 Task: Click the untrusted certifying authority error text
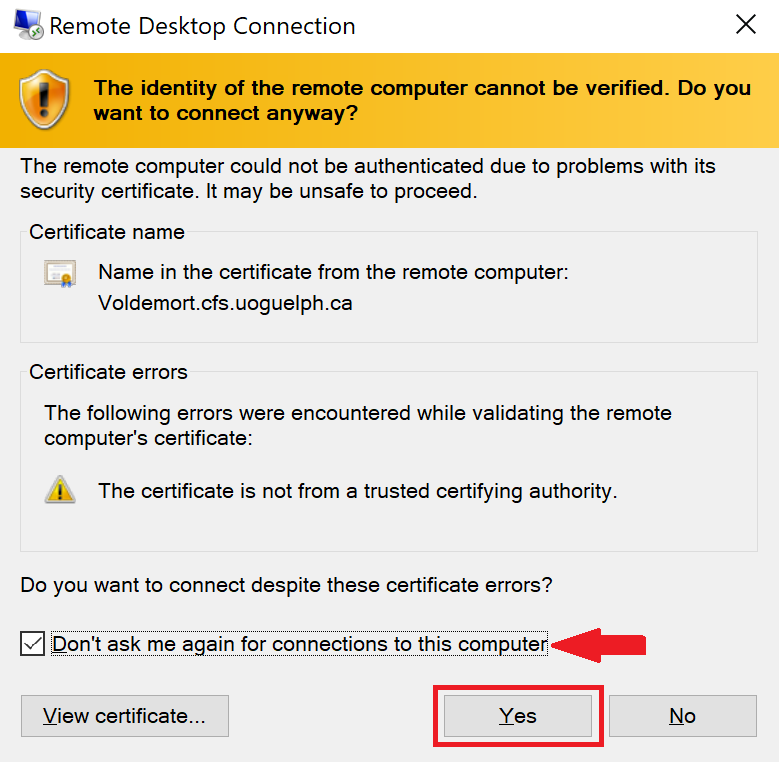[357, 491]
